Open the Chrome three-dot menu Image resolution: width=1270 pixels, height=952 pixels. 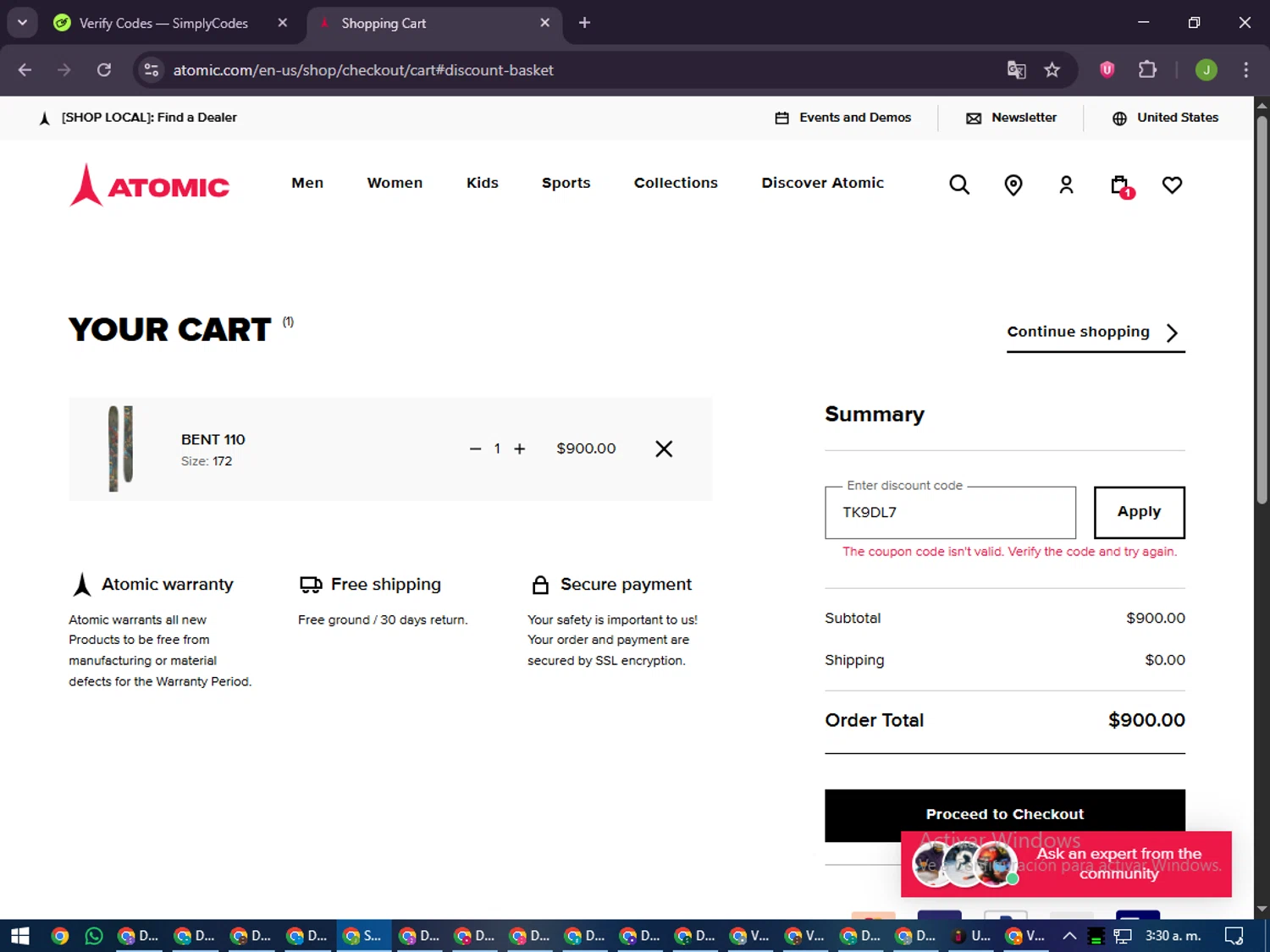(1245, 69)
